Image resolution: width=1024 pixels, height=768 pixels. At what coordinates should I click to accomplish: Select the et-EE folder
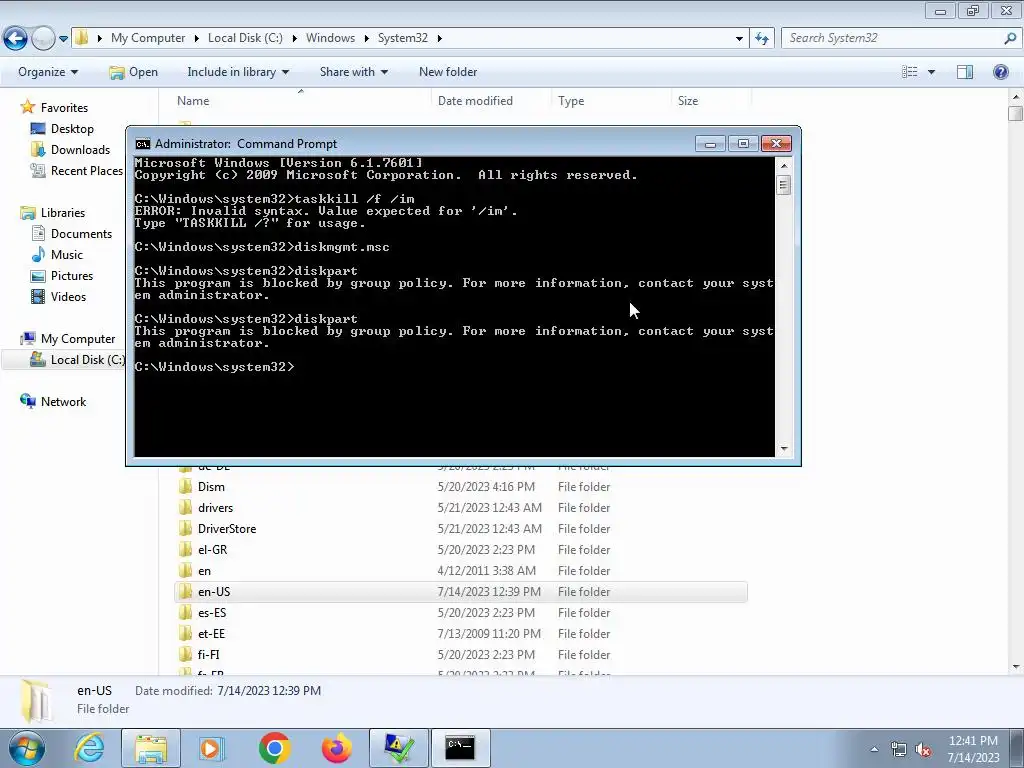460,633
